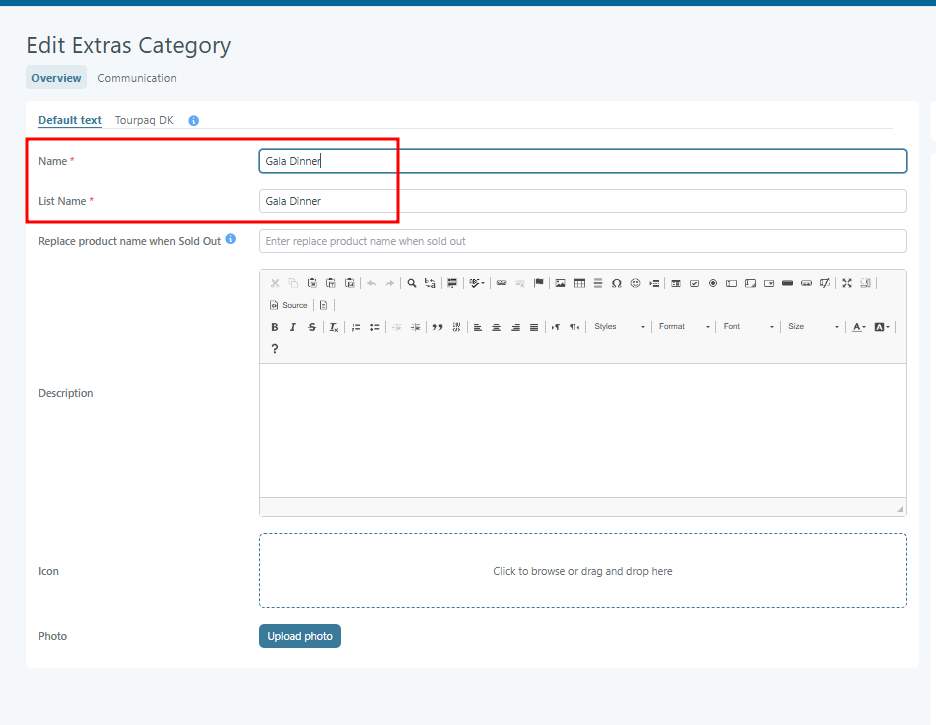Insert an image via the editor toolbar
The width and height of the screenshot is (936, 725).
coord(560,283)
